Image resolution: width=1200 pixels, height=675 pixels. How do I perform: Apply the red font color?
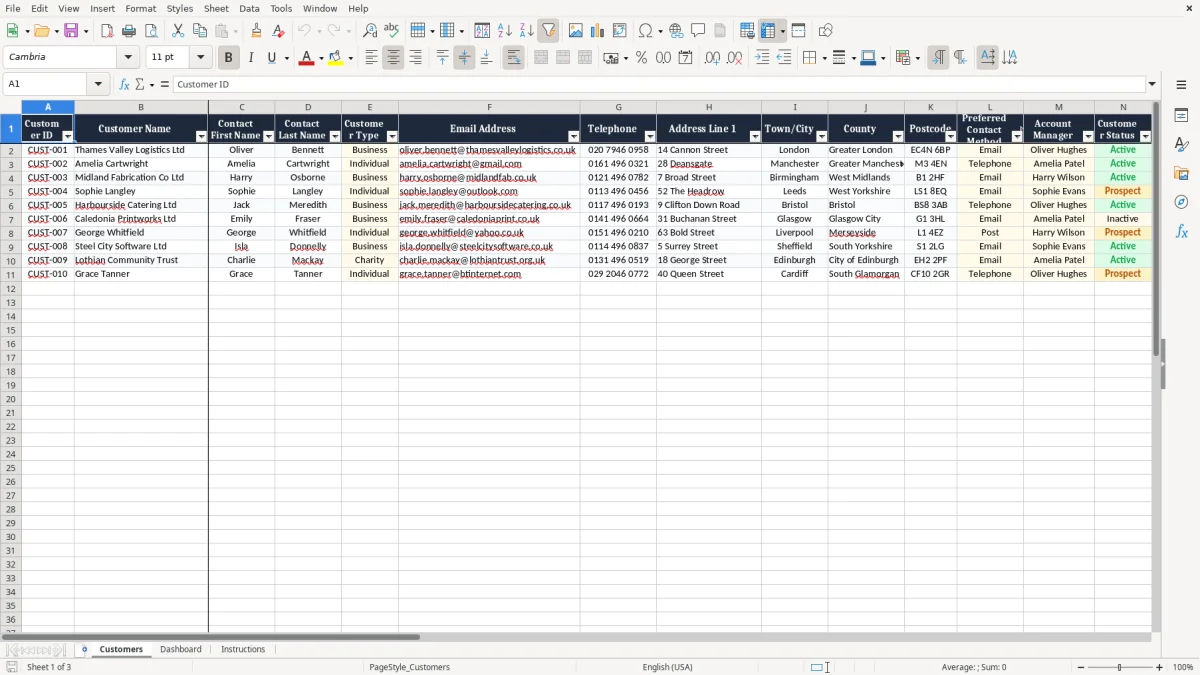coord(306,58)
